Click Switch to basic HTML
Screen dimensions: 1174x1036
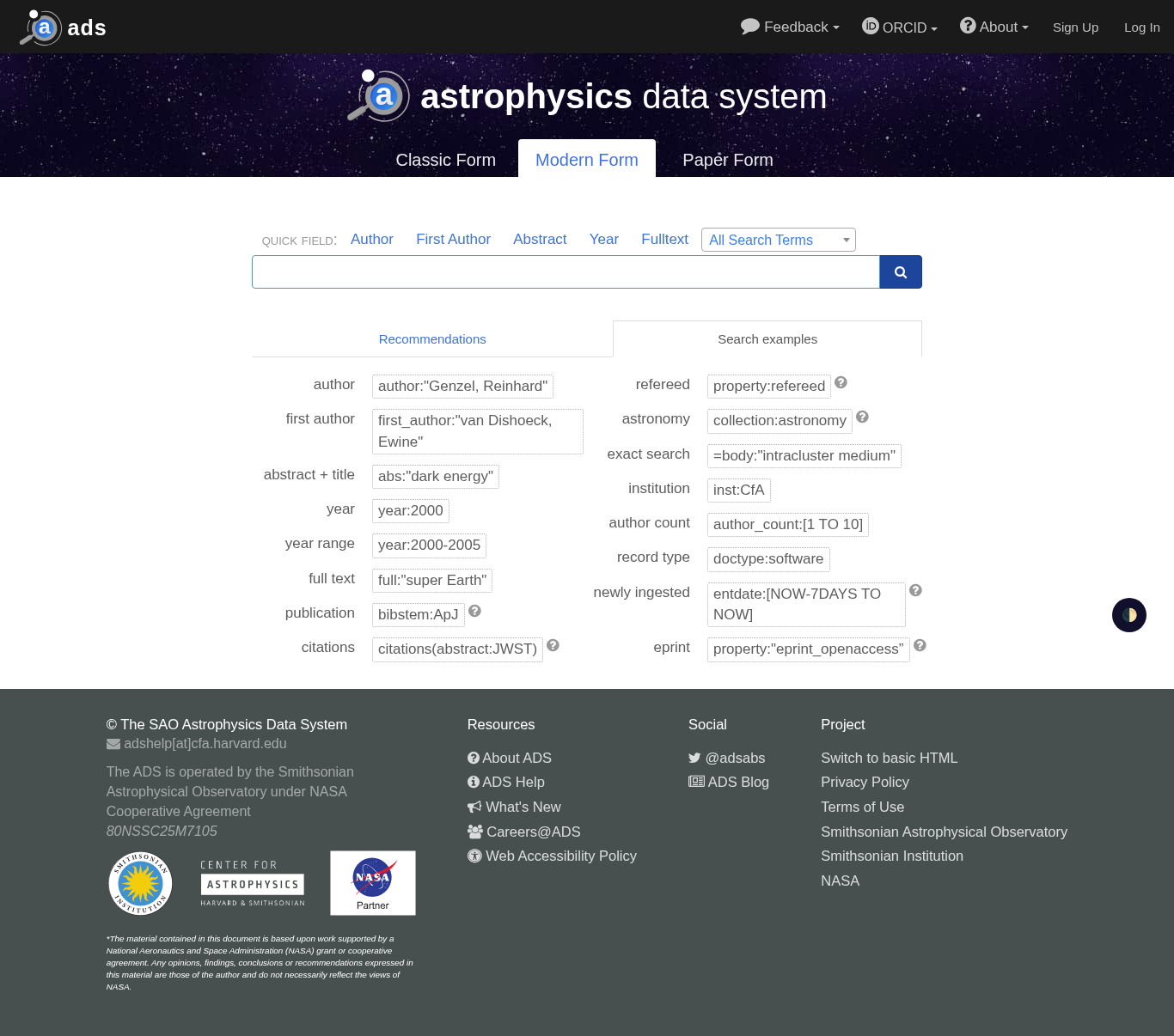[889, 758]
